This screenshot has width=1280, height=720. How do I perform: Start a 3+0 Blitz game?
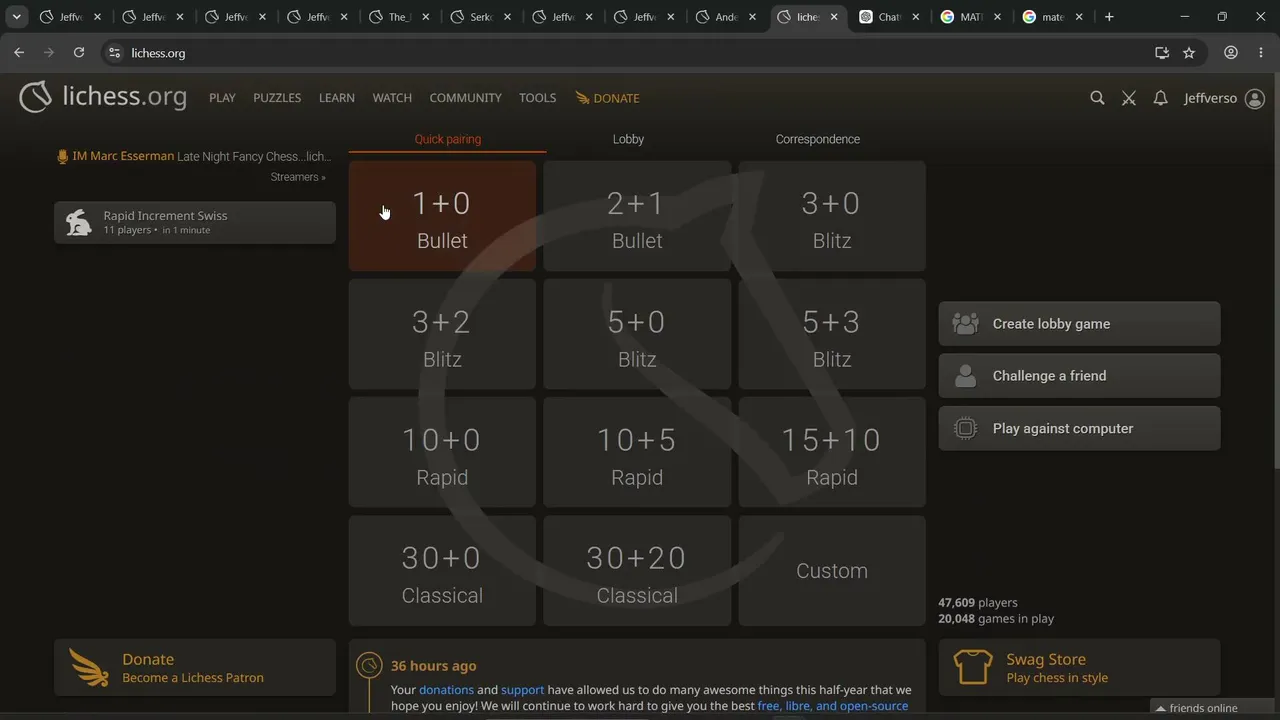click(832, 216)
